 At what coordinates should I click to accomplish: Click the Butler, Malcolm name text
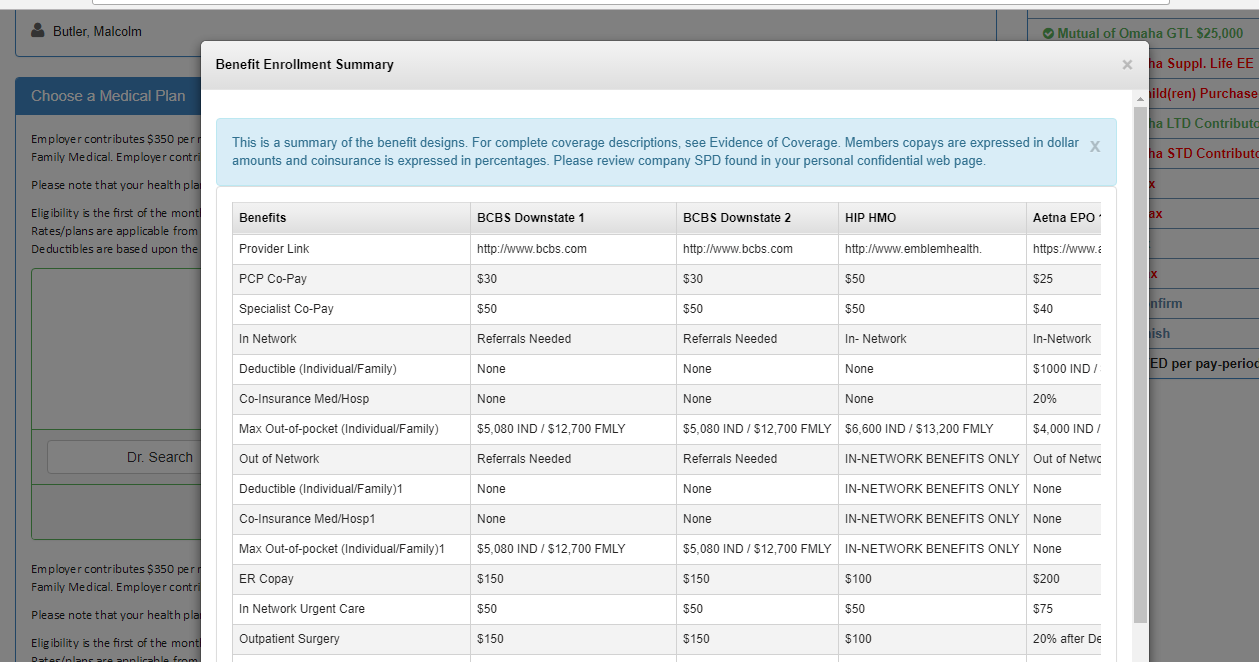pos(97,32)
